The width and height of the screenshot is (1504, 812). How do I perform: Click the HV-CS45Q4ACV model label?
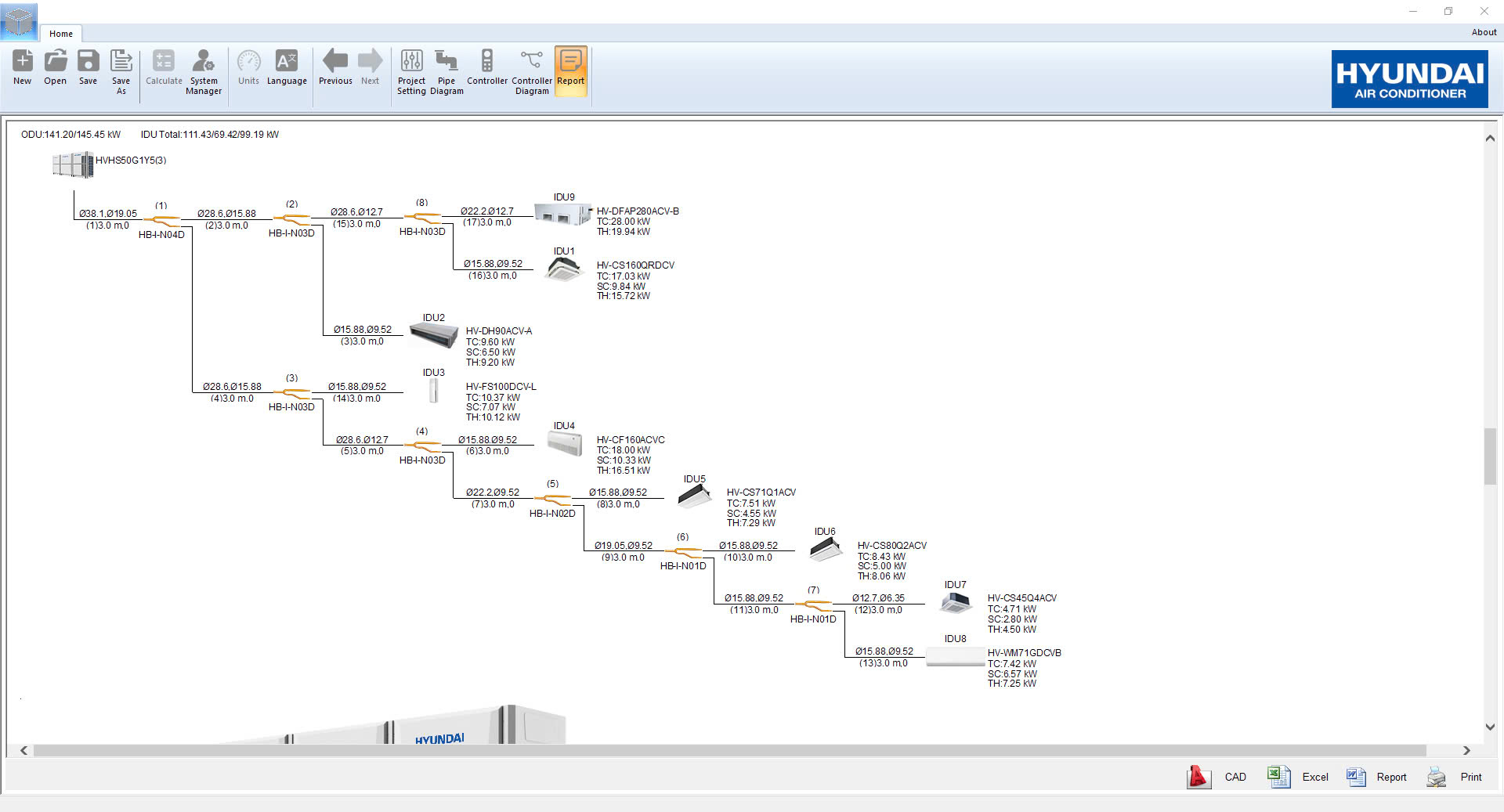1022,598
